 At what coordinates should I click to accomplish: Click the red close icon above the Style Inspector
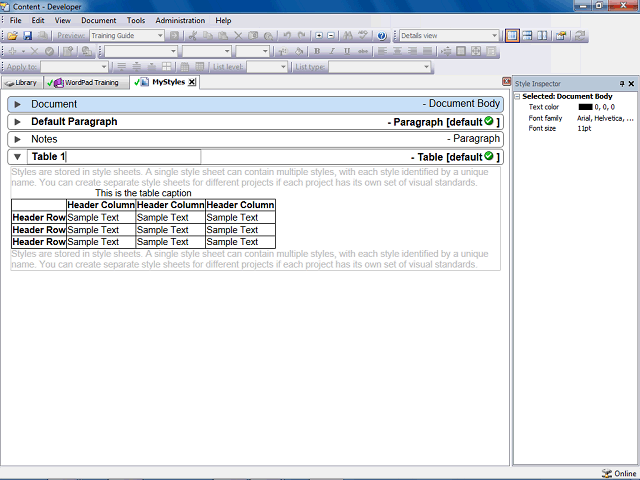coord(506,82)
